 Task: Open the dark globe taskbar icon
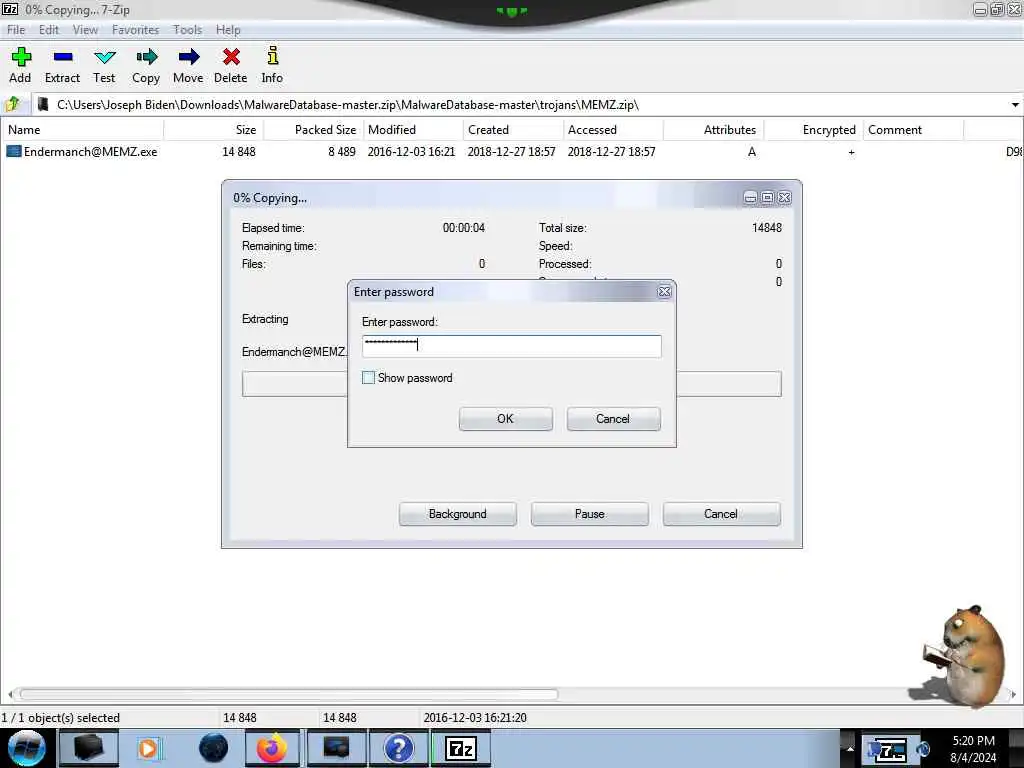(213, 748)
